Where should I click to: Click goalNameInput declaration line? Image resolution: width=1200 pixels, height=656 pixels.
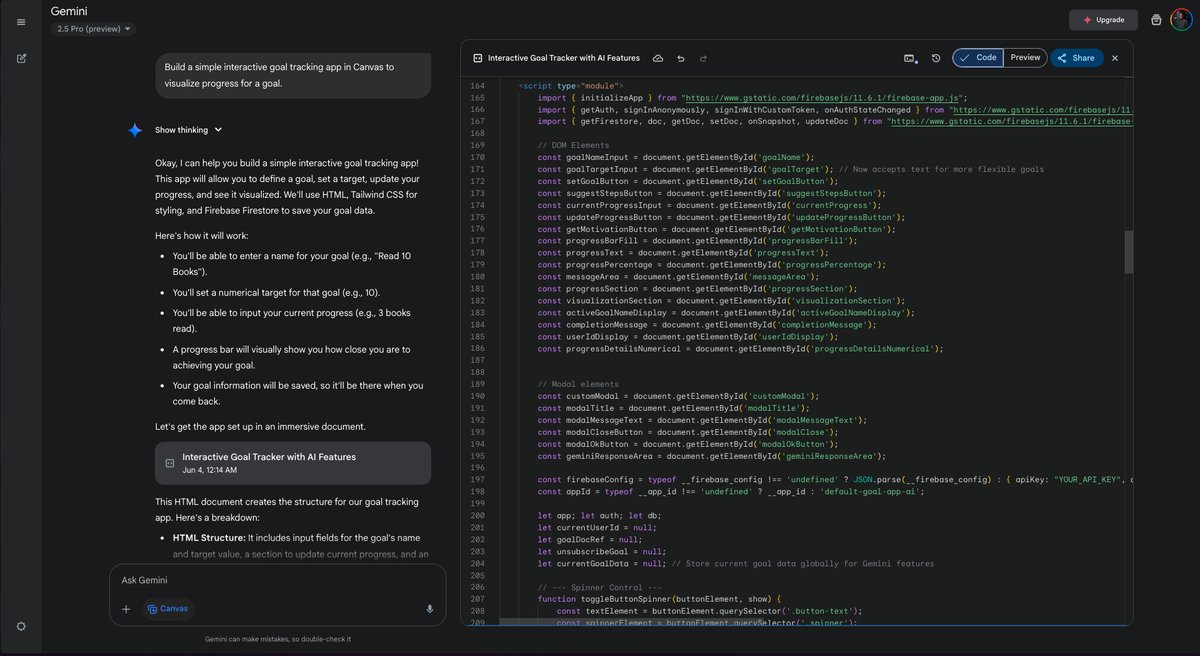pos(676,158)
